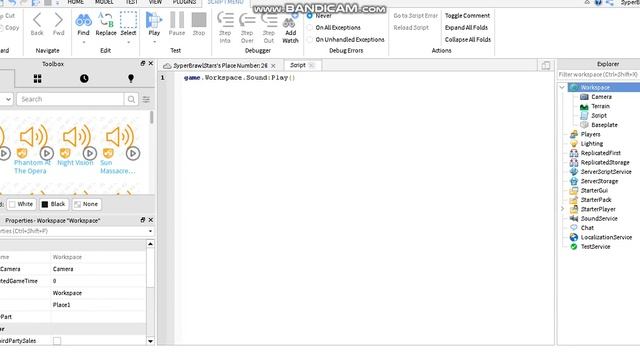Select SoundService in Explorer

coord(599,218)
